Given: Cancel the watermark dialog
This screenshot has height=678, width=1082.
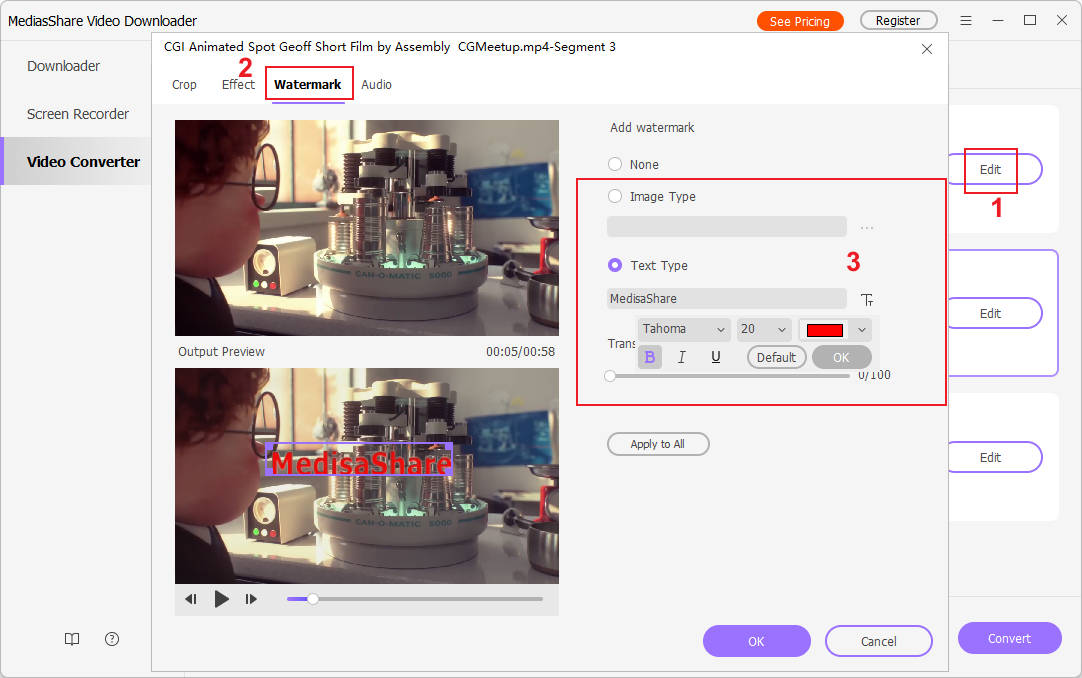Looking at the screenshot, I should (878, 641).
